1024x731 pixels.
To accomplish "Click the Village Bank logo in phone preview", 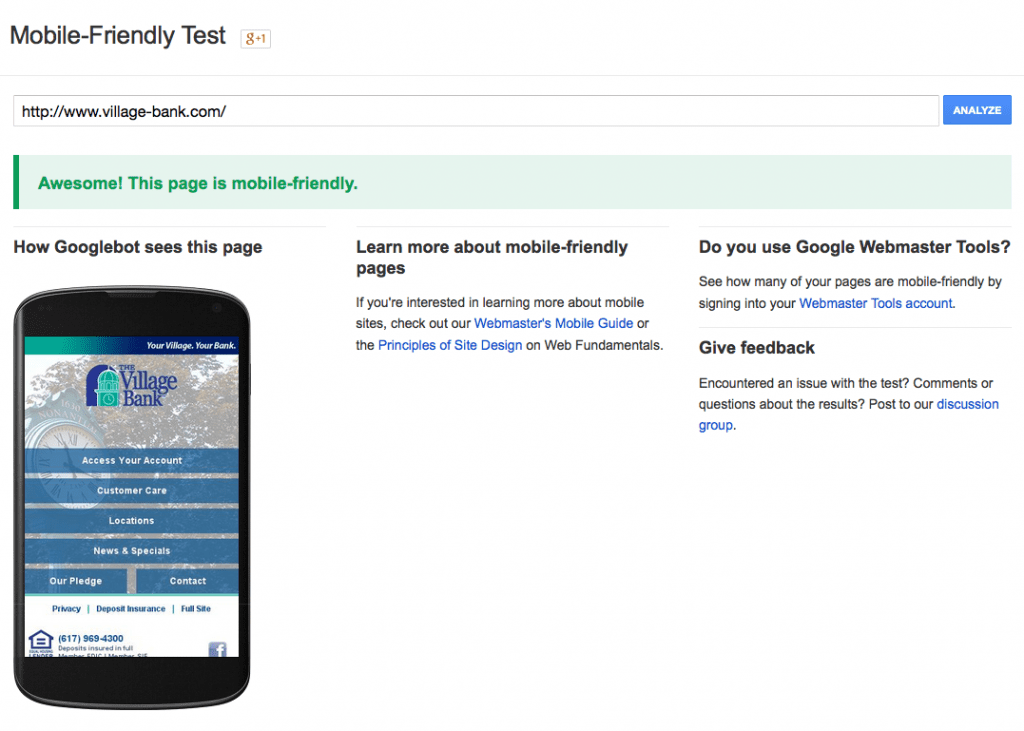I will pyautogui.click(x=131, y=385).
